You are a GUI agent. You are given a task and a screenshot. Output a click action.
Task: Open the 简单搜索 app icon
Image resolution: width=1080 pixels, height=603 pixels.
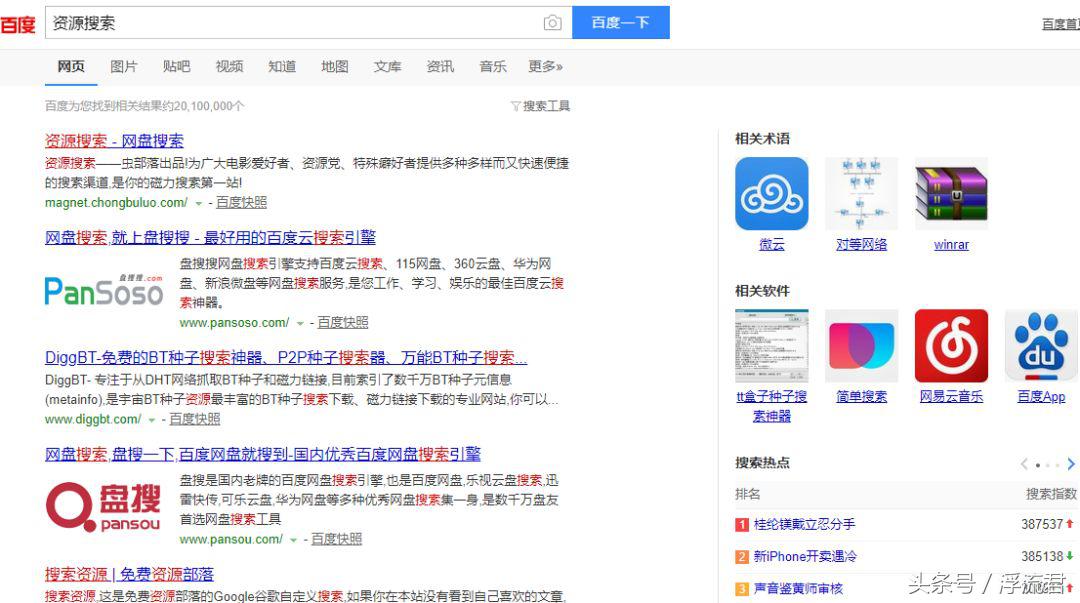coord(861,345)
